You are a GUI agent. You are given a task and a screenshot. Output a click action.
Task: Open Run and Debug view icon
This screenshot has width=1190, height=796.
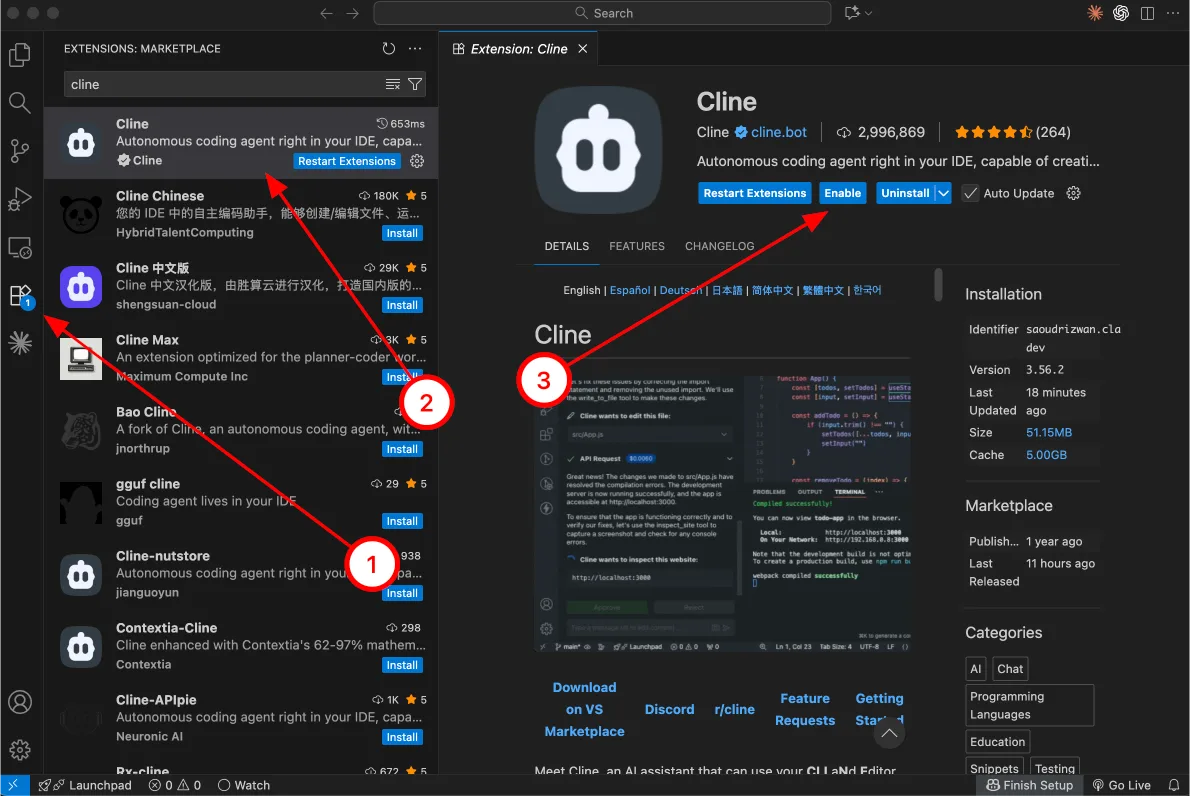tap(20, 199)
